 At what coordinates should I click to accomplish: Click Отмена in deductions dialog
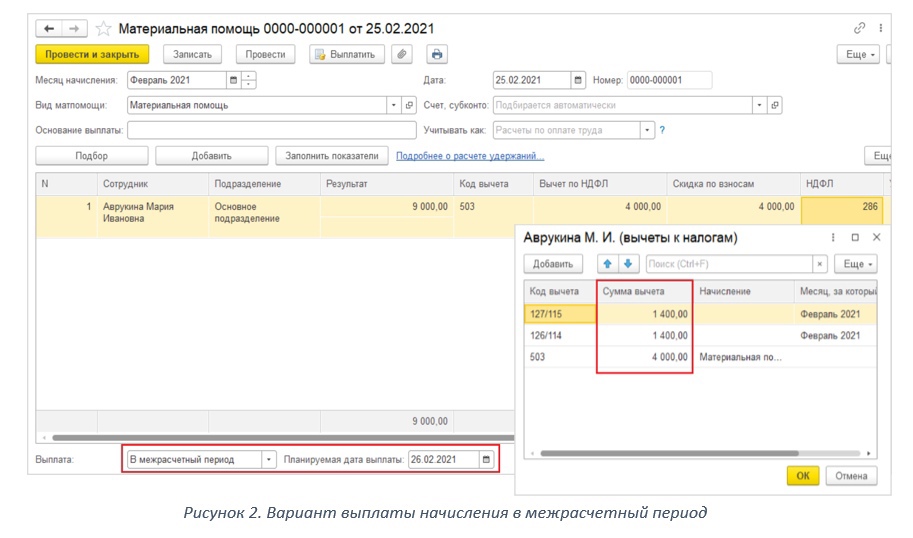point(851,476)
